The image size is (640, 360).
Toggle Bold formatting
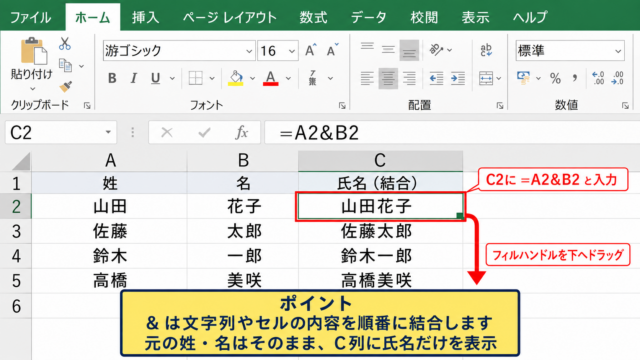point(112,78)
